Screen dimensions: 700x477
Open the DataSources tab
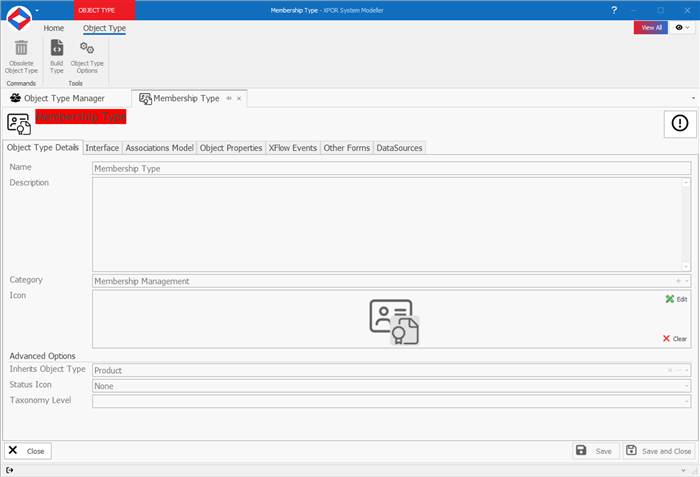click(399, 148)
